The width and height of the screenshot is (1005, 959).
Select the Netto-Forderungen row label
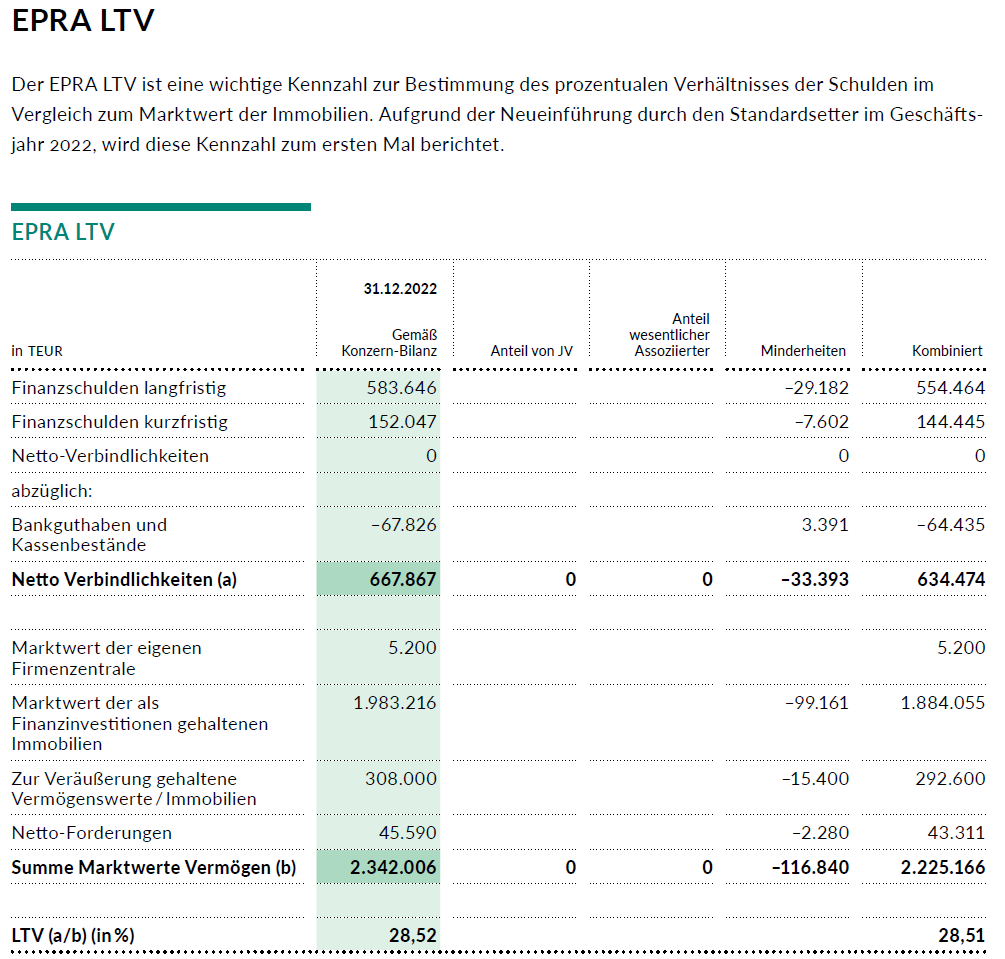click(91, 833)
